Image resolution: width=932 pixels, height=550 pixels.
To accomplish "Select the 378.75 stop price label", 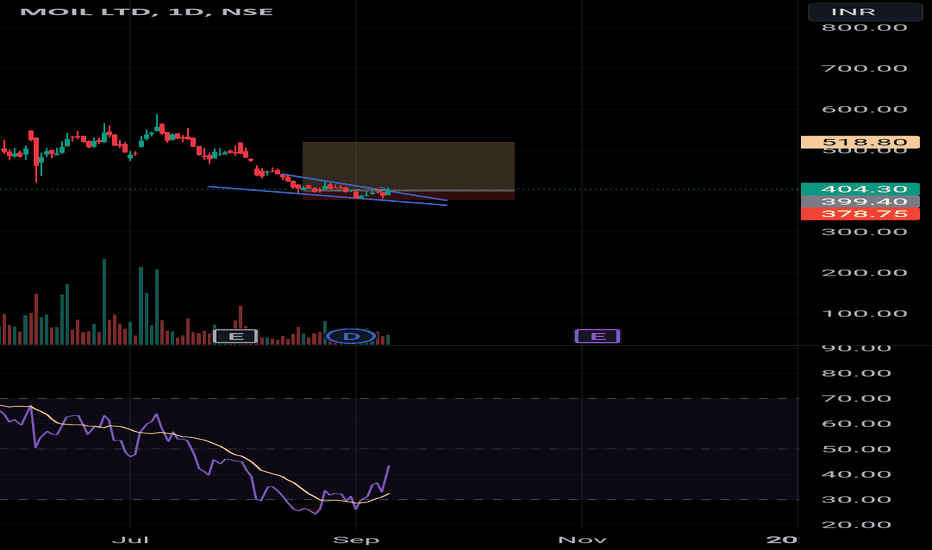I will click(860, 214).
